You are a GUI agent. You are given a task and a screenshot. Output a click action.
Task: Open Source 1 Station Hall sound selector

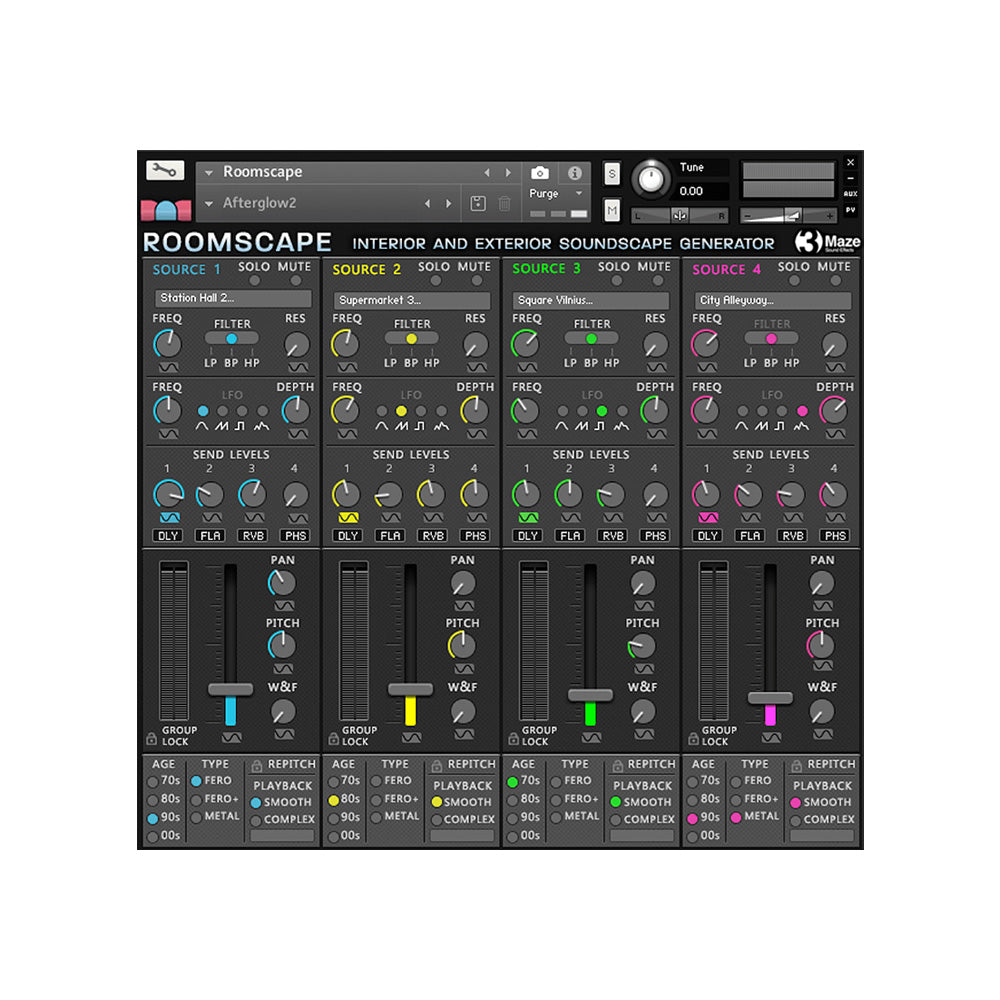tap(233, 299)
